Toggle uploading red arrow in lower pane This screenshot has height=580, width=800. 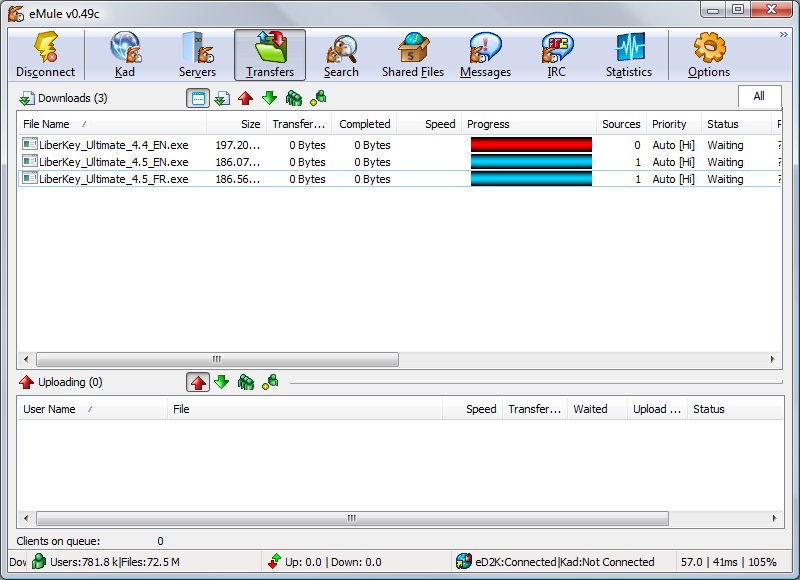pyautogui.click(x=198, y=382)
